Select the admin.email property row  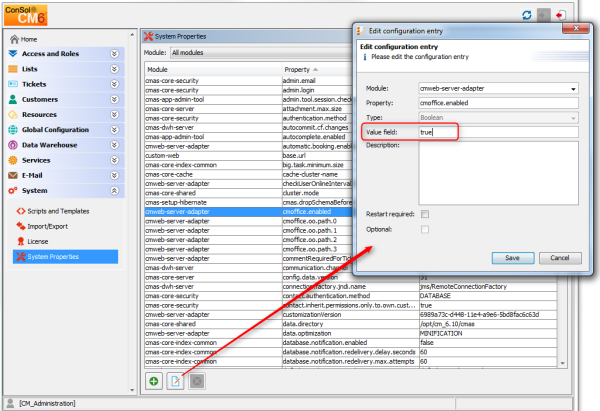[248, 81]
